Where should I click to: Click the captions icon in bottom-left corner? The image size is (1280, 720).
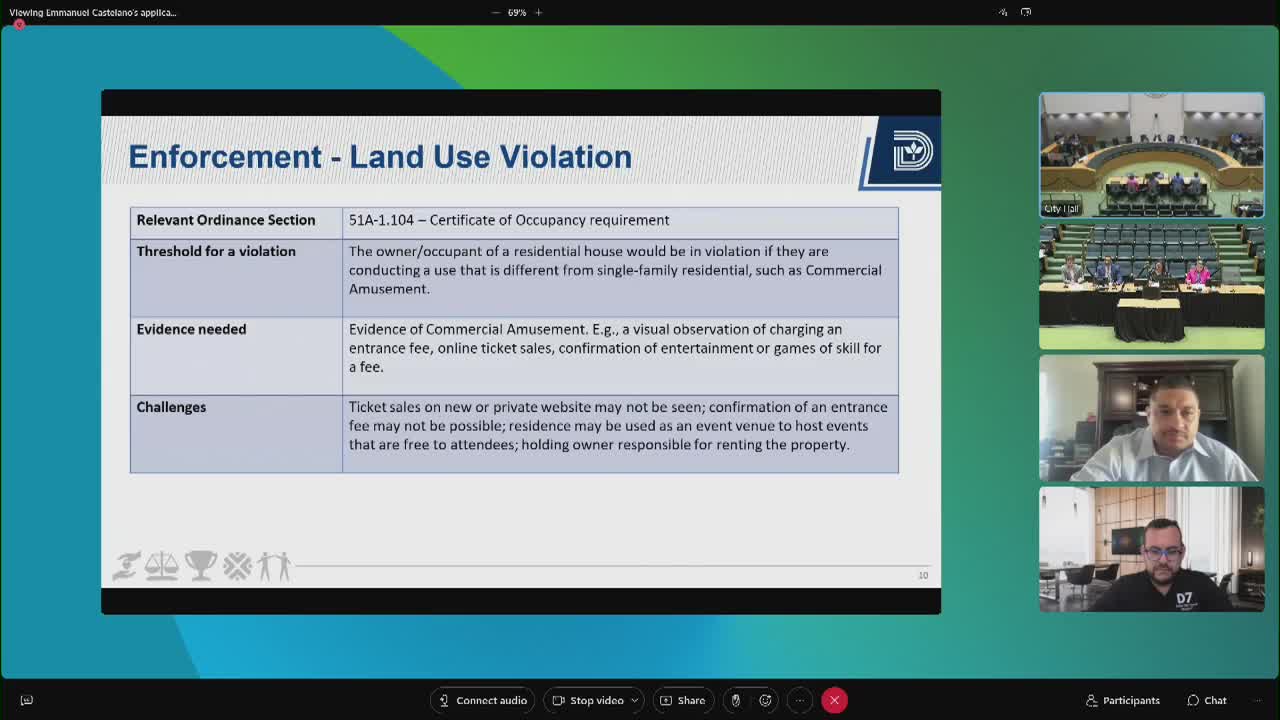pos(27,700)
